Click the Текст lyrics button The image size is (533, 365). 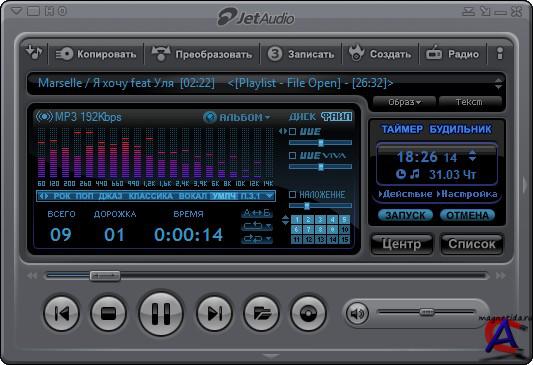pos(469,102)
